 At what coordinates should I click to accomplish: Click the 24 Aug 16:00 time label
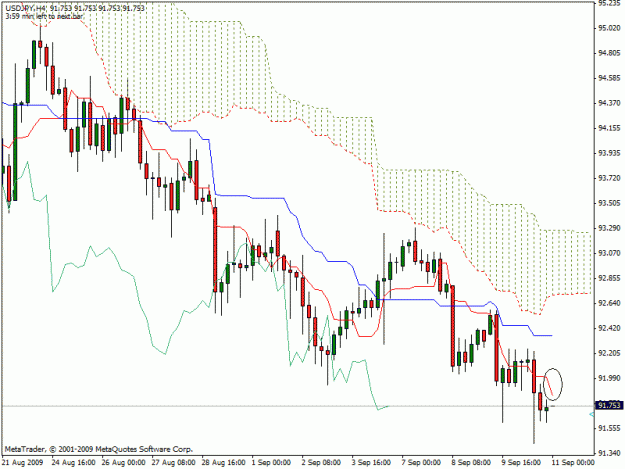pyautogui.click(x=73, y=463)
